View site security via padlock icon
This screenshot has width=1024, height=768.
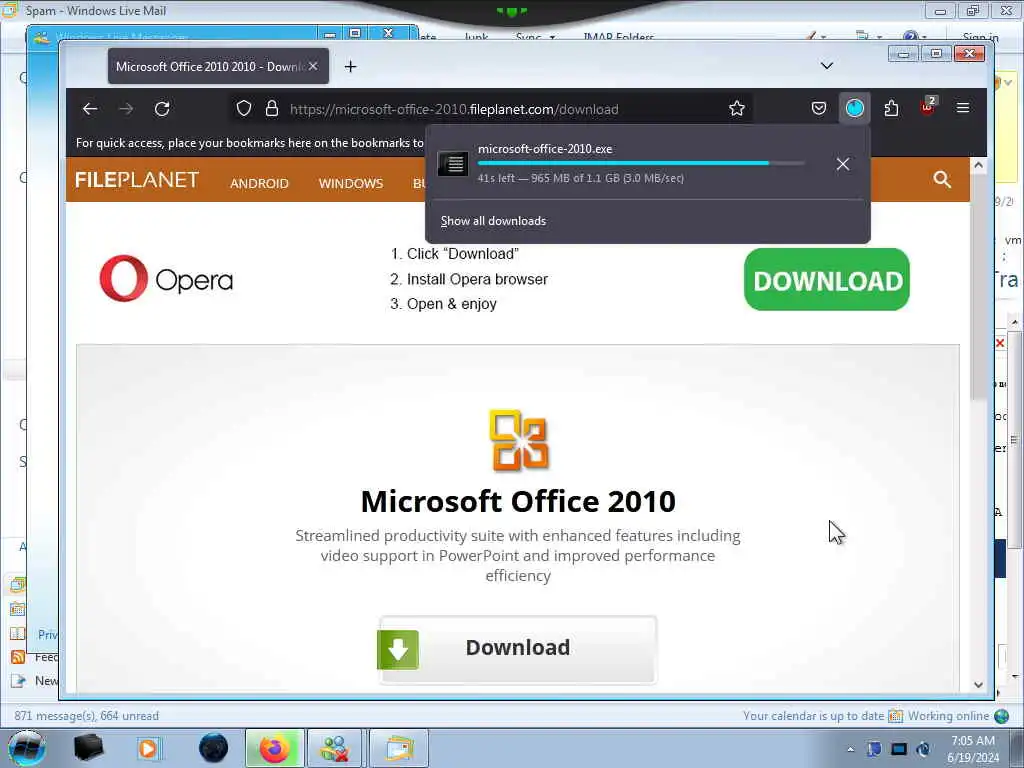[x=272, y=108]
